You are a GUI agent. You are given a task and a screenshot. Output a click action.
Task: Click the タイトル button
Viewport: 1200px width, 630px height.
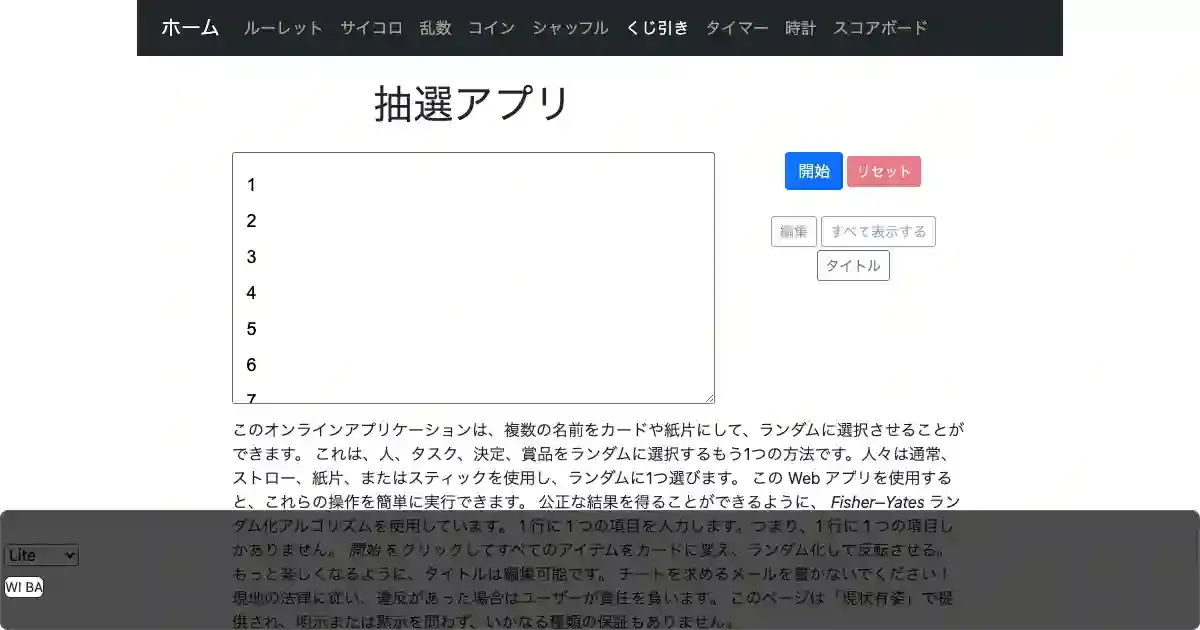pos(853,266)
